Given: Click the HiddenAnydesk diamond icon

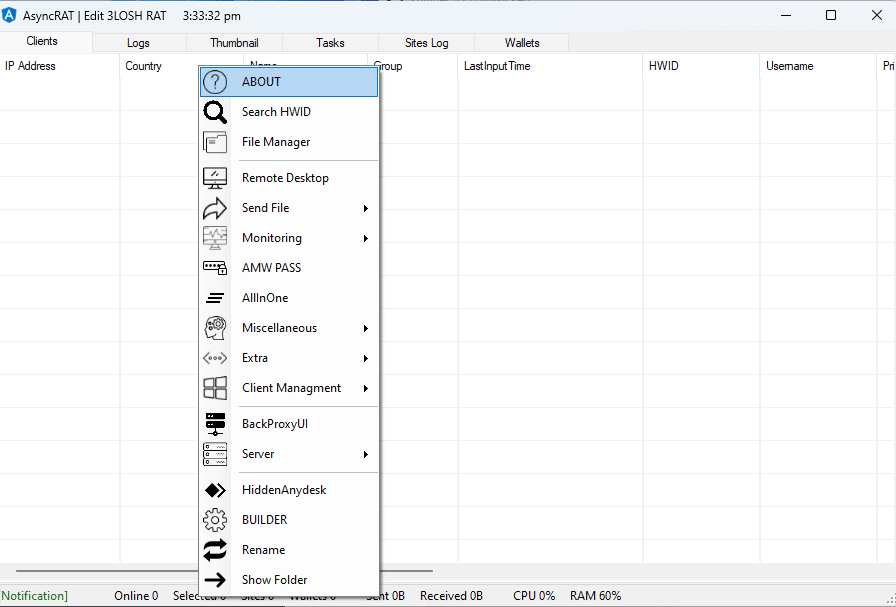Looking at the screenshot, I should tap(215, 490).
